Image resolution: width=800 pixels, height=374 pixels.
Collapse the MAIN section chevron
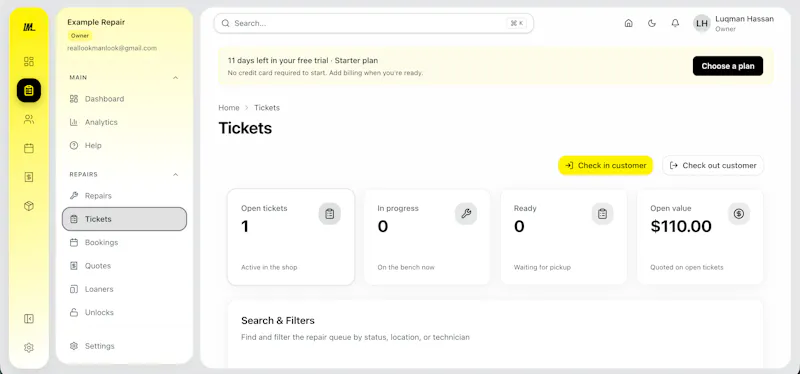(176, 78)
